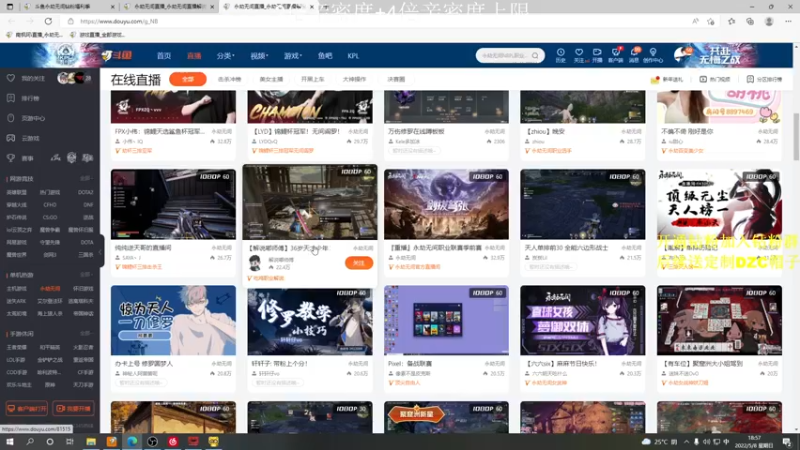Open Windows Start menu
The height and width of the screenshot is (450, 800).
(10, 441)
